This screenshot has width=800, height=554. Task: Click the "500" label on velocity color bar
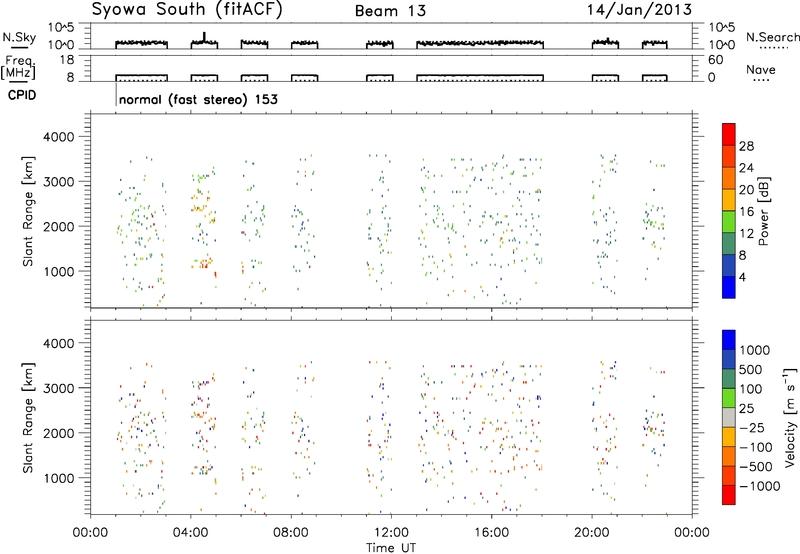tap(751, 370)
